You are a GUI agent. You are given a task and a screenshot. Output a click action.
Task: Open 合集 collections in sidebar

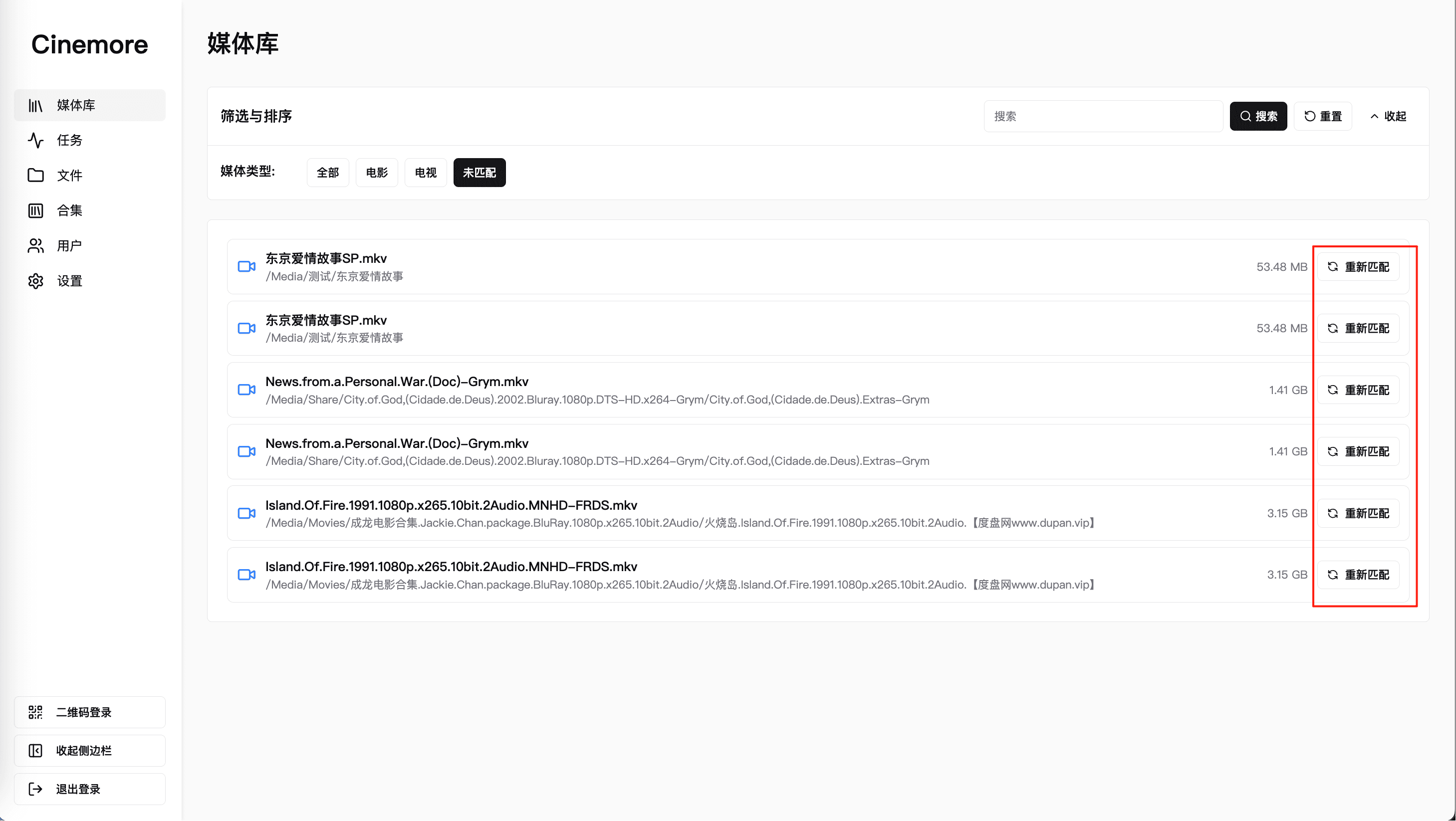69,211
